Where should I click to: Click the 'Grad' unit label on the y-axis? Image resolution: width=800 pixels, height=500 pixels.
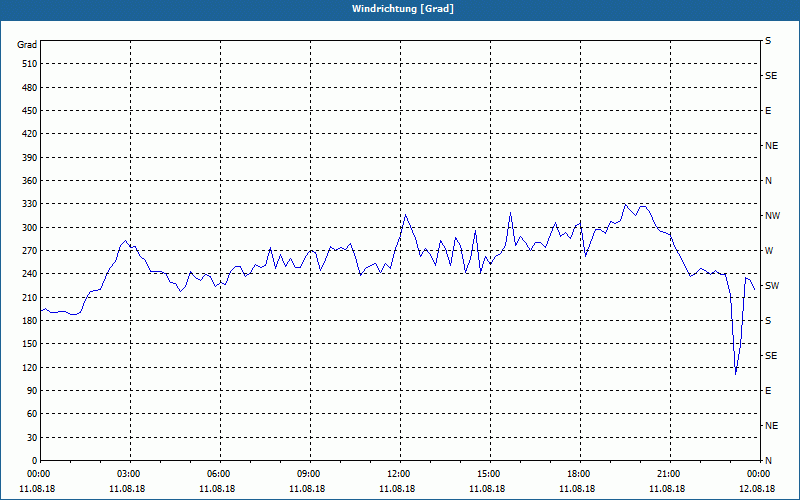(27, 45)
